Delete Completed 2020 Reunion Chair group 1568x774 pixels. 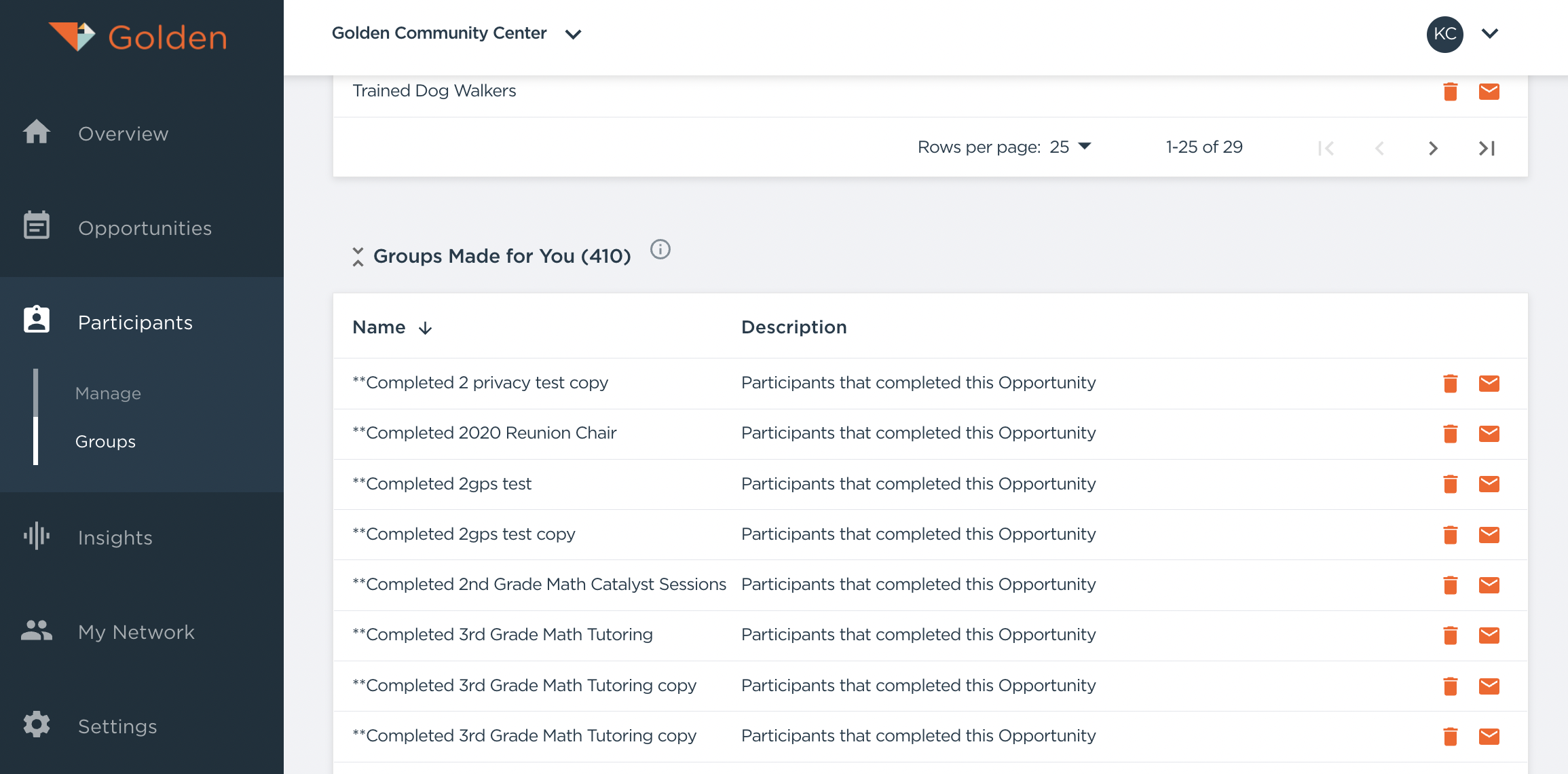pos(1450,433)
